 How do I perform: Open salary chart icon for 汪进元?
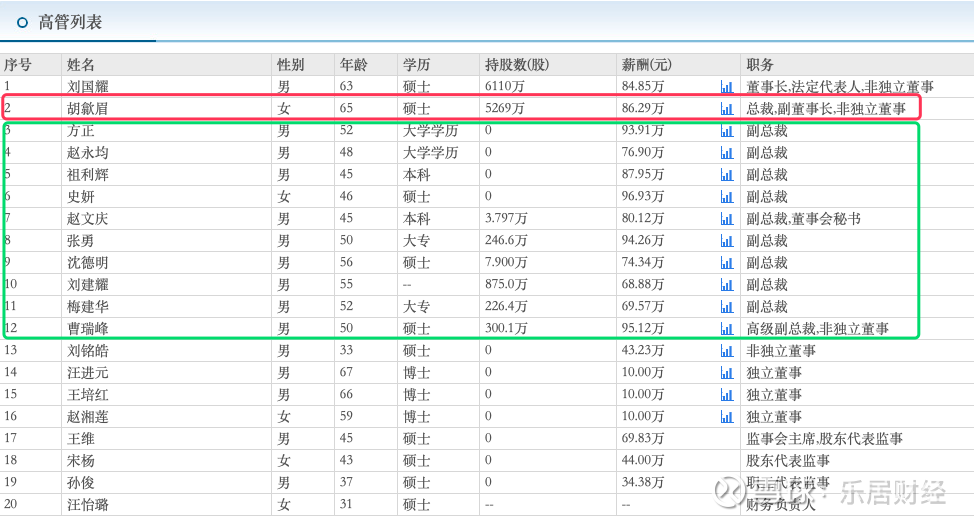point(726,373)
